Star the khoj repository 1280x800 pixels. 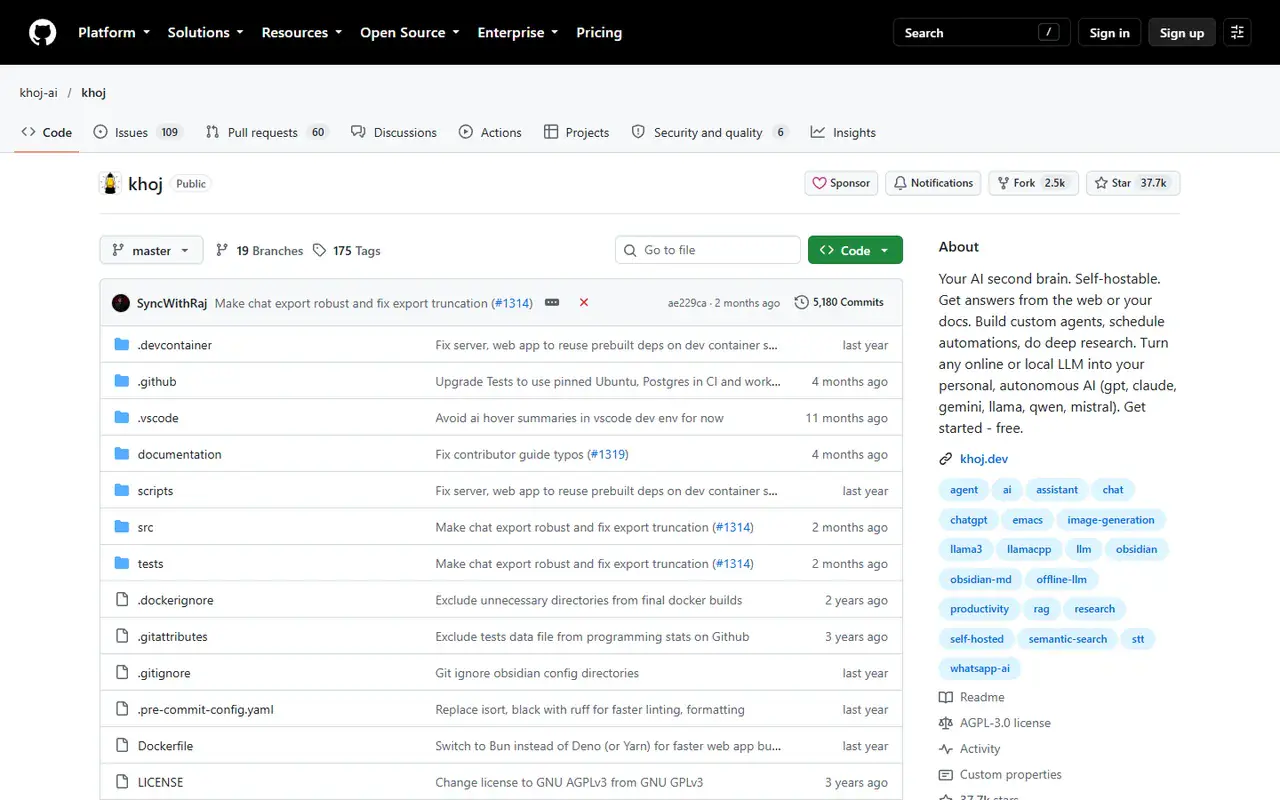point(1133,183)
